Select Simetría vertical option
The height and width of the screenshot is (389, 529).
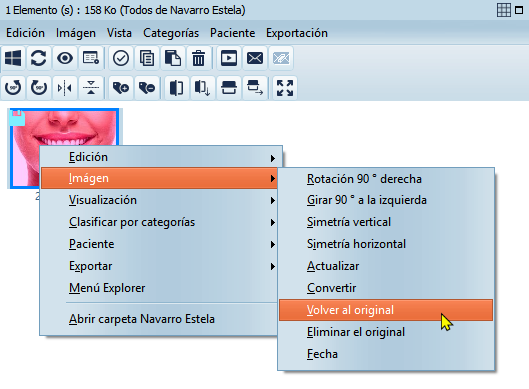pyautogui.click(x=386, y=222)
